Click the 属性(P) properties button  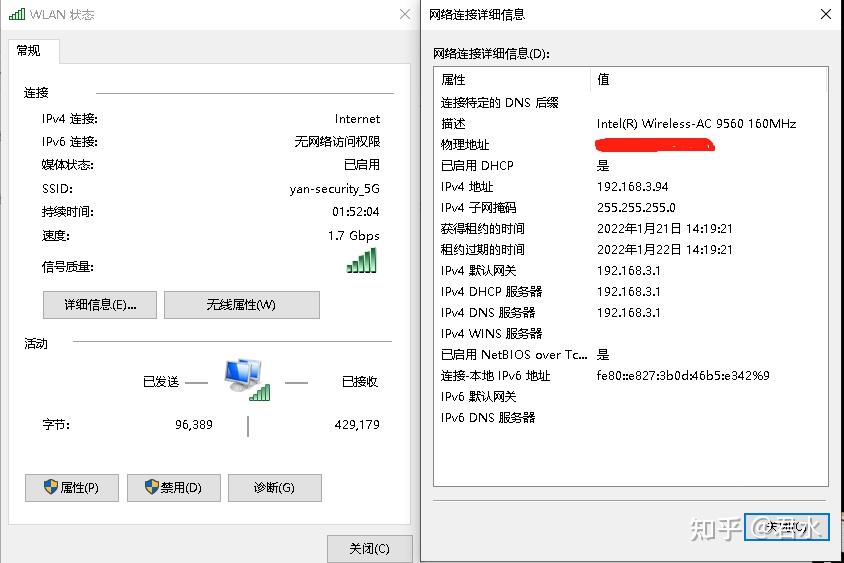pos(72,488)
